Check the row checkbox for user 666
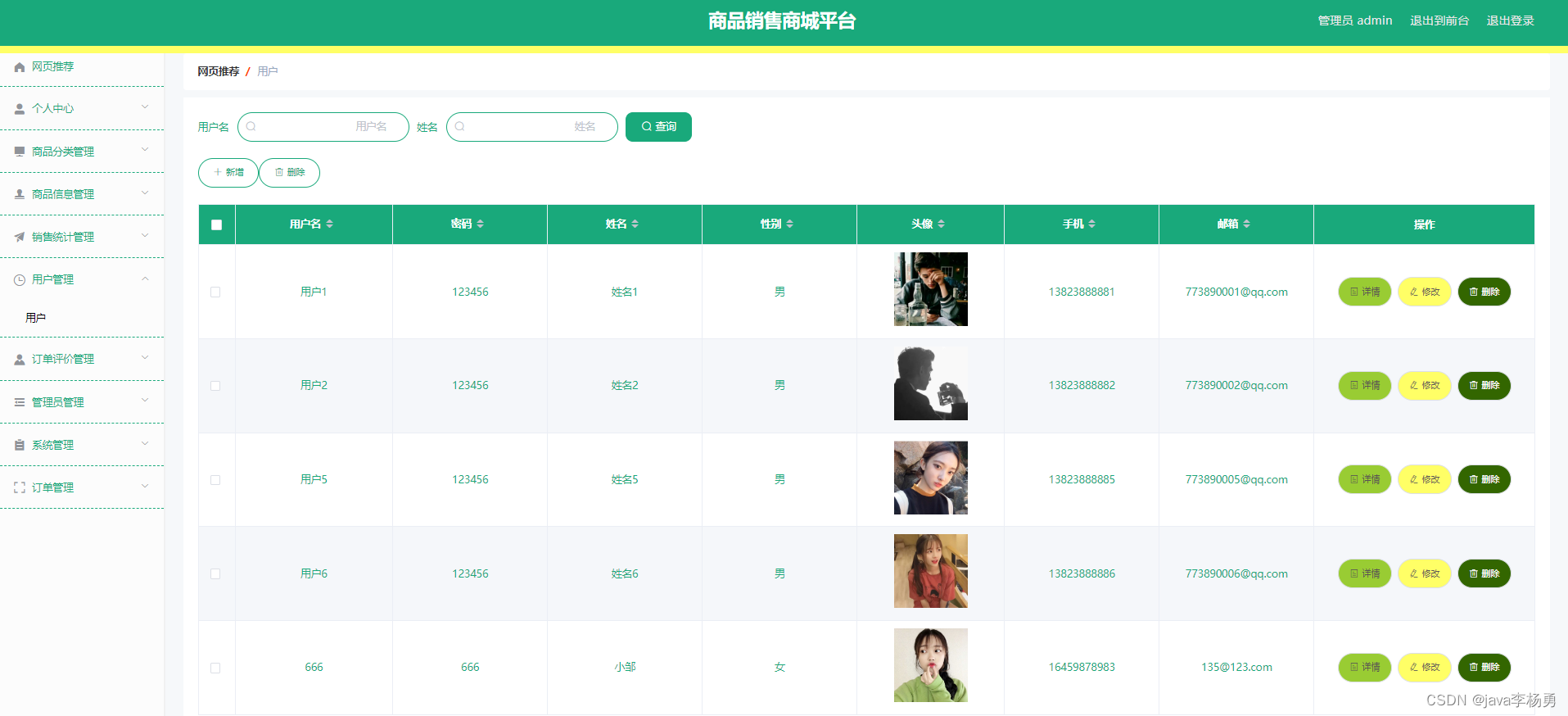The width and height of the screenshot is (1568, 716). click(215, 668)
